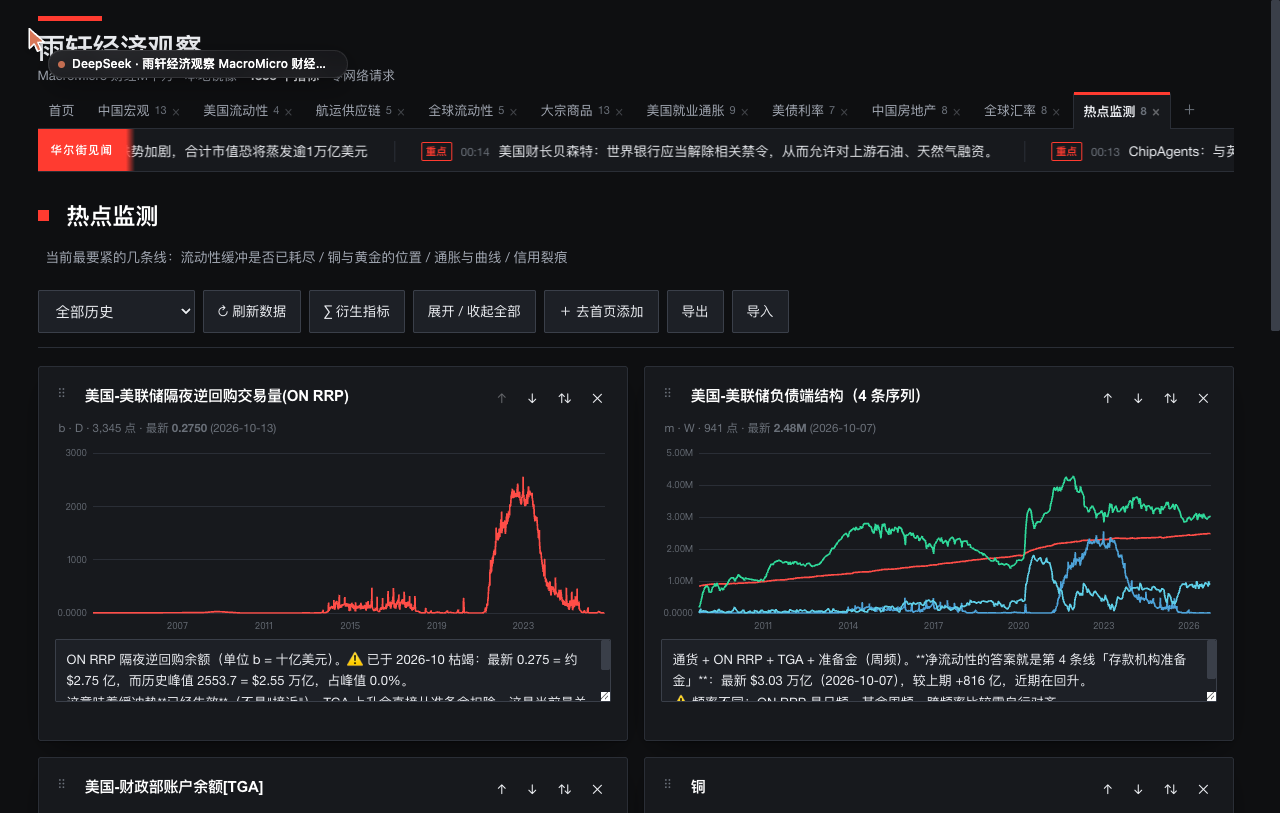Move the ON RRP card down
The width and height of the screenshot is (1280, 813).
click(x=532, y=398)
